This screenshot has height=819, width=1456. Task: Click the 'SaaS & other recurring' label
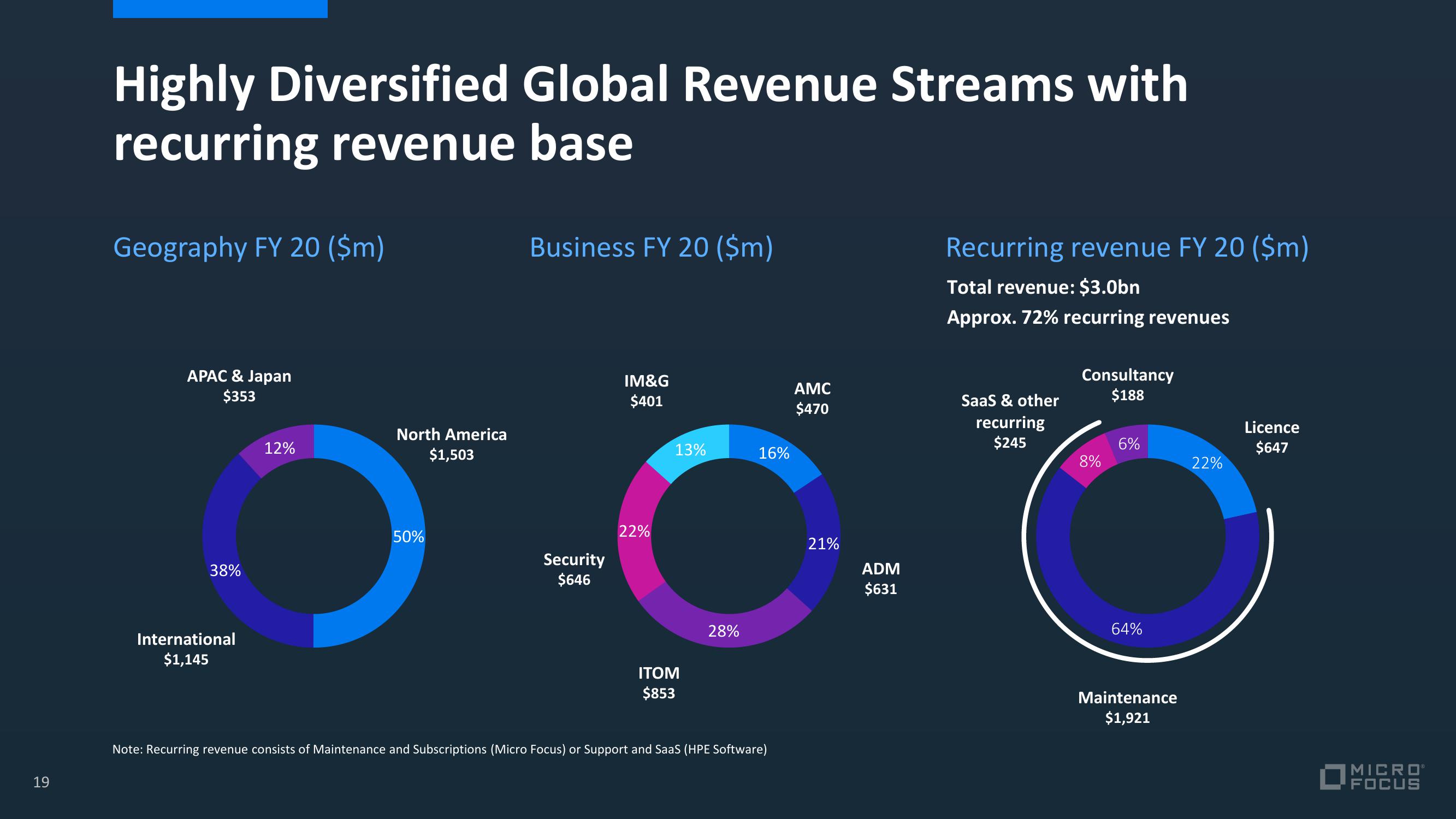click(1010, 412)
